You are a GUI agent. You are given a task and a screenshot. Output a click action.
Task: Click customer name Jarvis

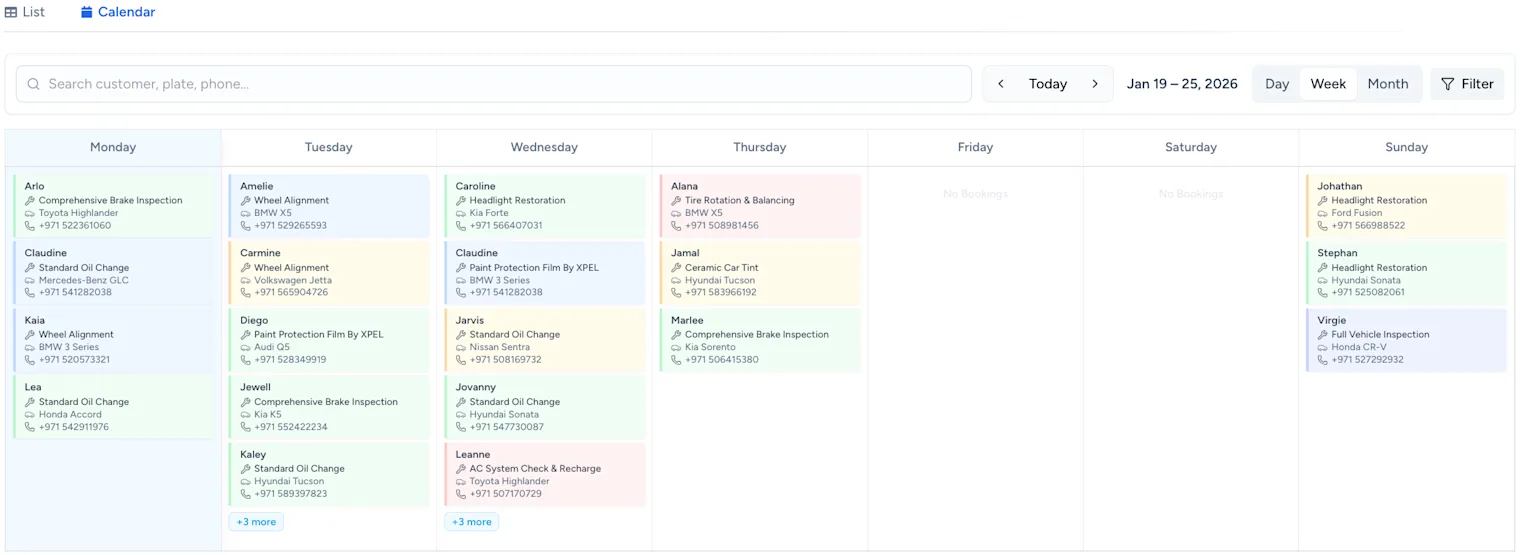point(470,321)
